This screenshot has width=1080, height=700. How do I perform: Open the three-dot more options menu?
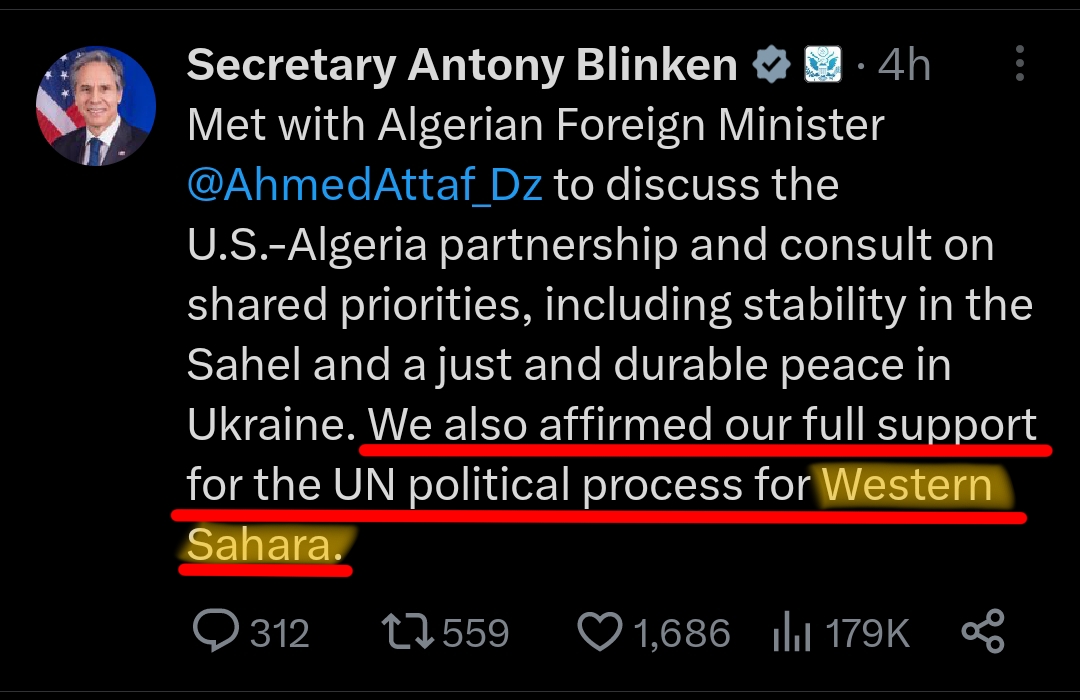tap(1019, 64)
